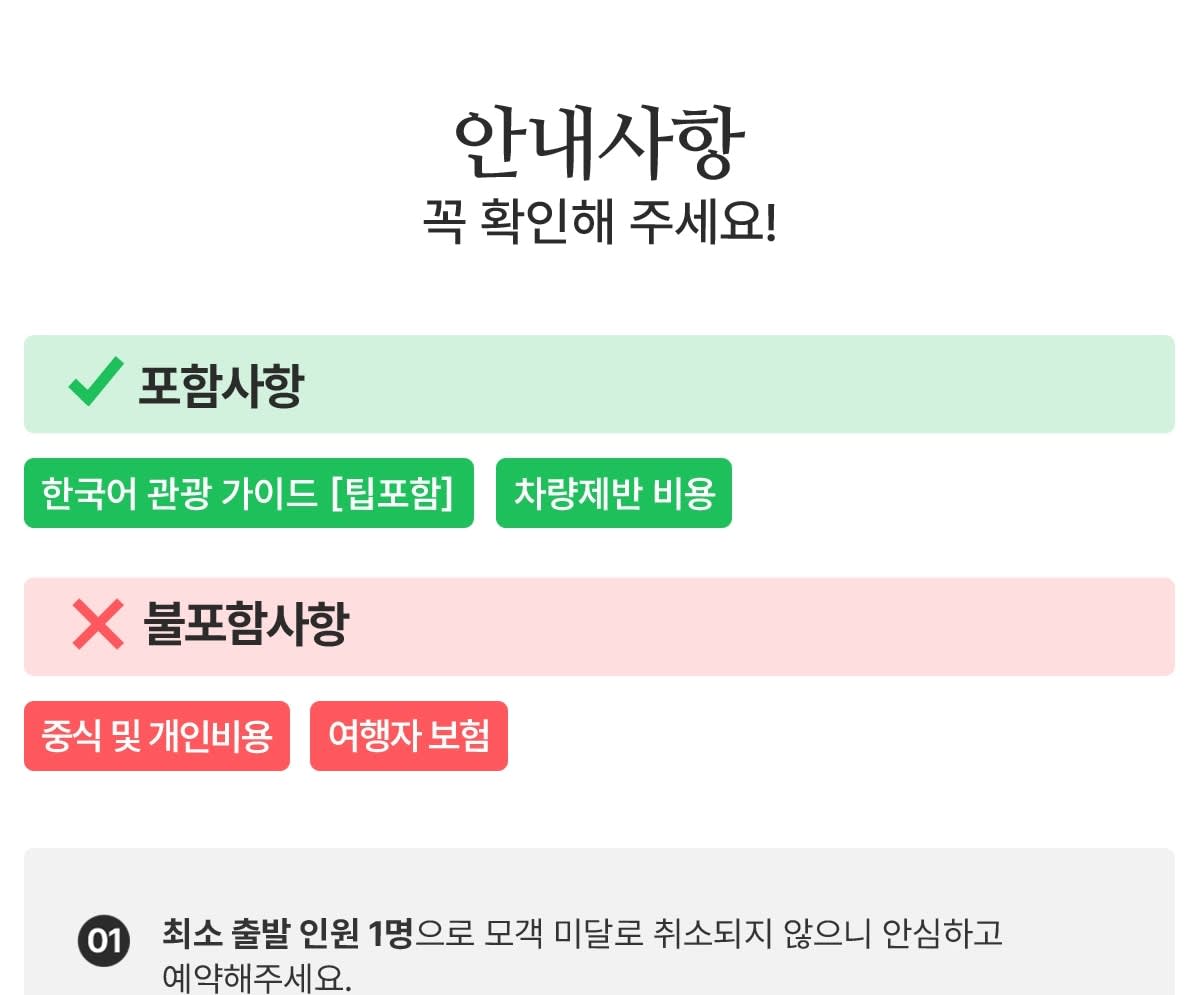Click the red X icon
This screenshot has width=1200, height=995.
[98, 624]
